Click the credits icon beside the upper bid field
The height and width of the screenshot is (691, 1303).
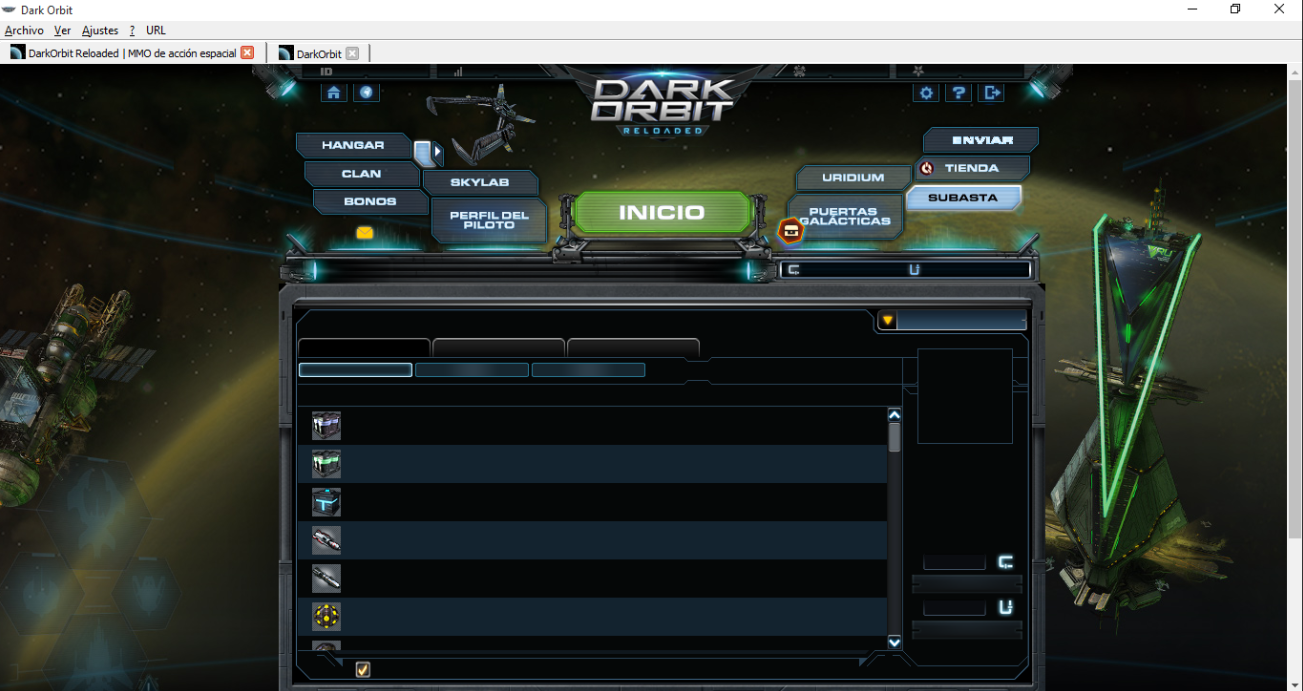click(x=1005, y=562)
